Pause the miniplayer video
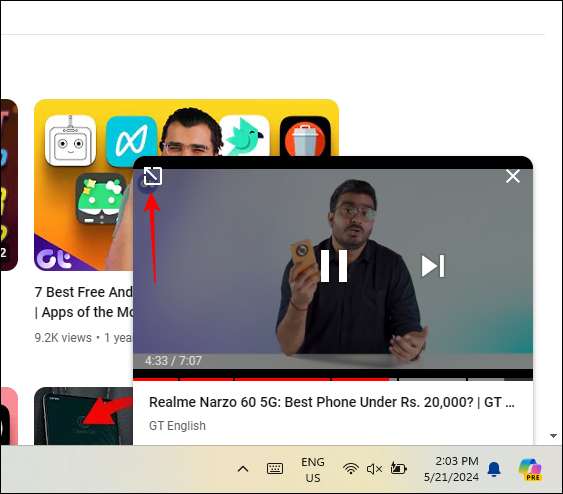Viewport: 563px width, 494px height. click(x=334, y=266)
